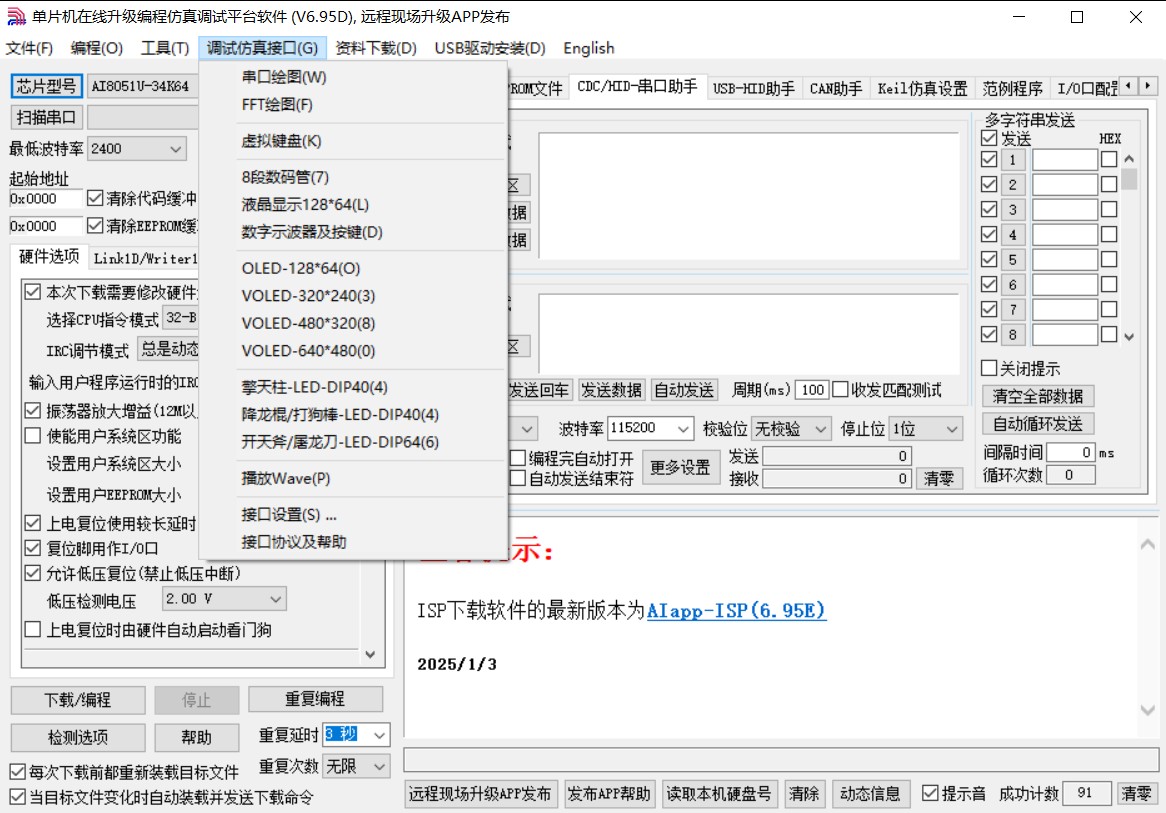This screenshot has width=1166, height=813.
Task: Click the 清空全部数据 button
Action: [1037, 396]
